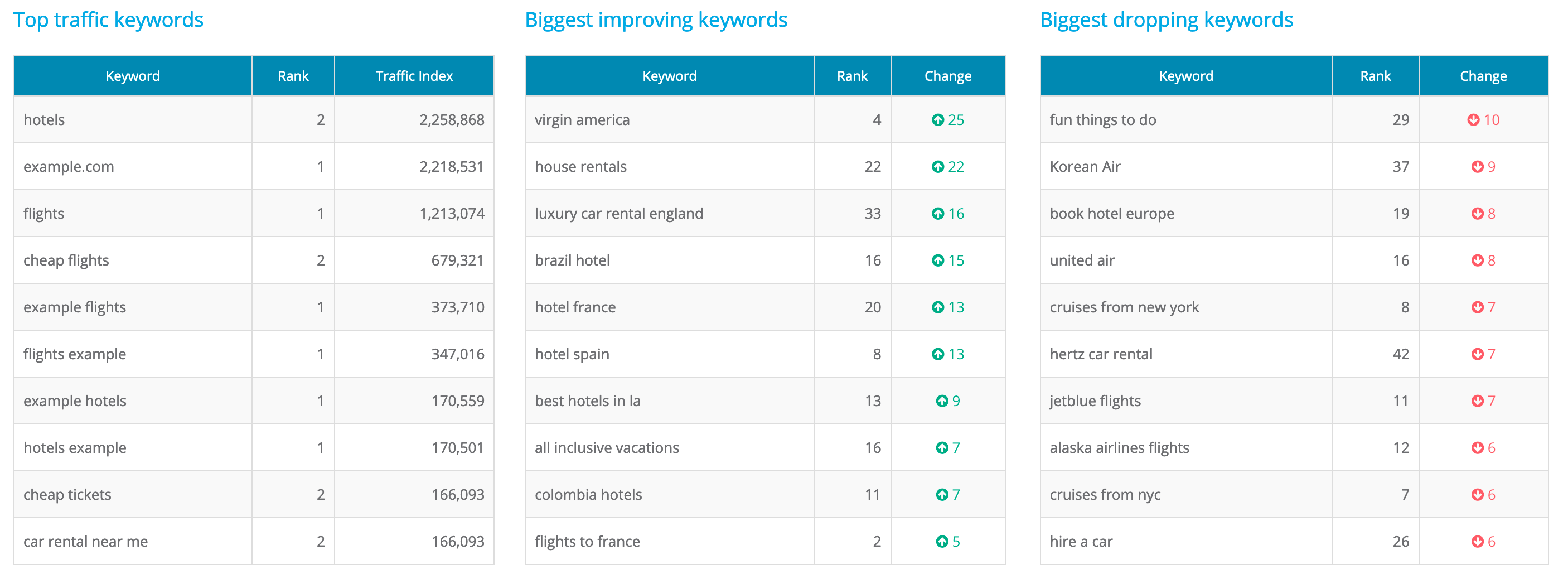Click green up arrow for house rentals

937,167
